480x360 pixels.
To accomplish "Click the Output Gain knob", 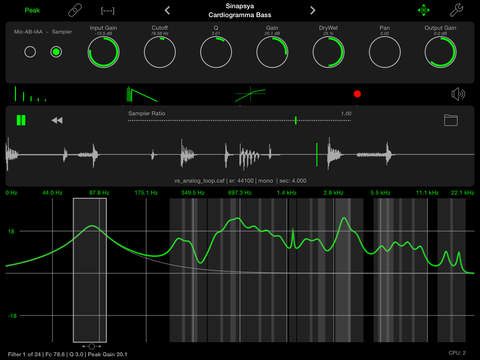I will coord(440,52).
